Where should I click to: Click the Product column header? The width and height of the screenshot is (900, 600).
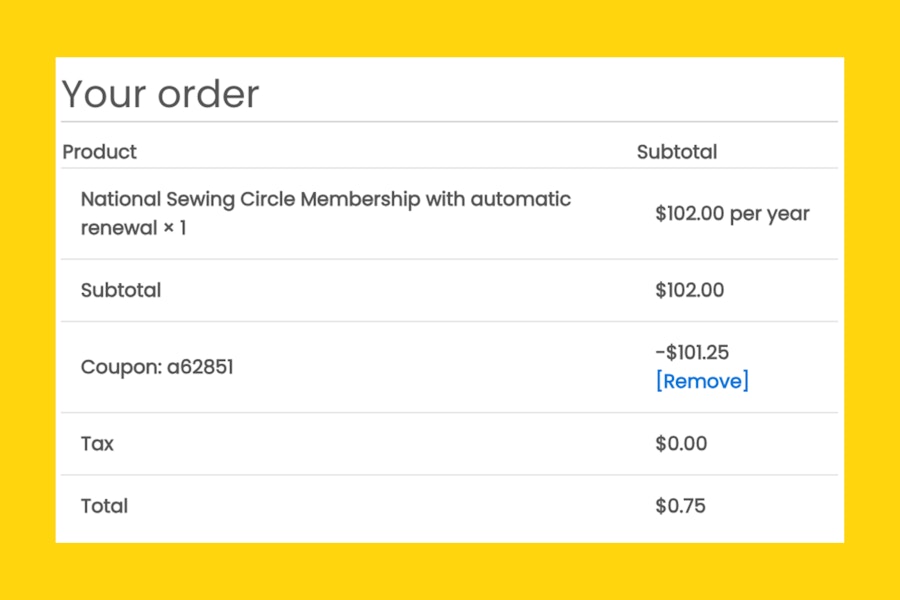pyautogui.click(x=99, y=152)
